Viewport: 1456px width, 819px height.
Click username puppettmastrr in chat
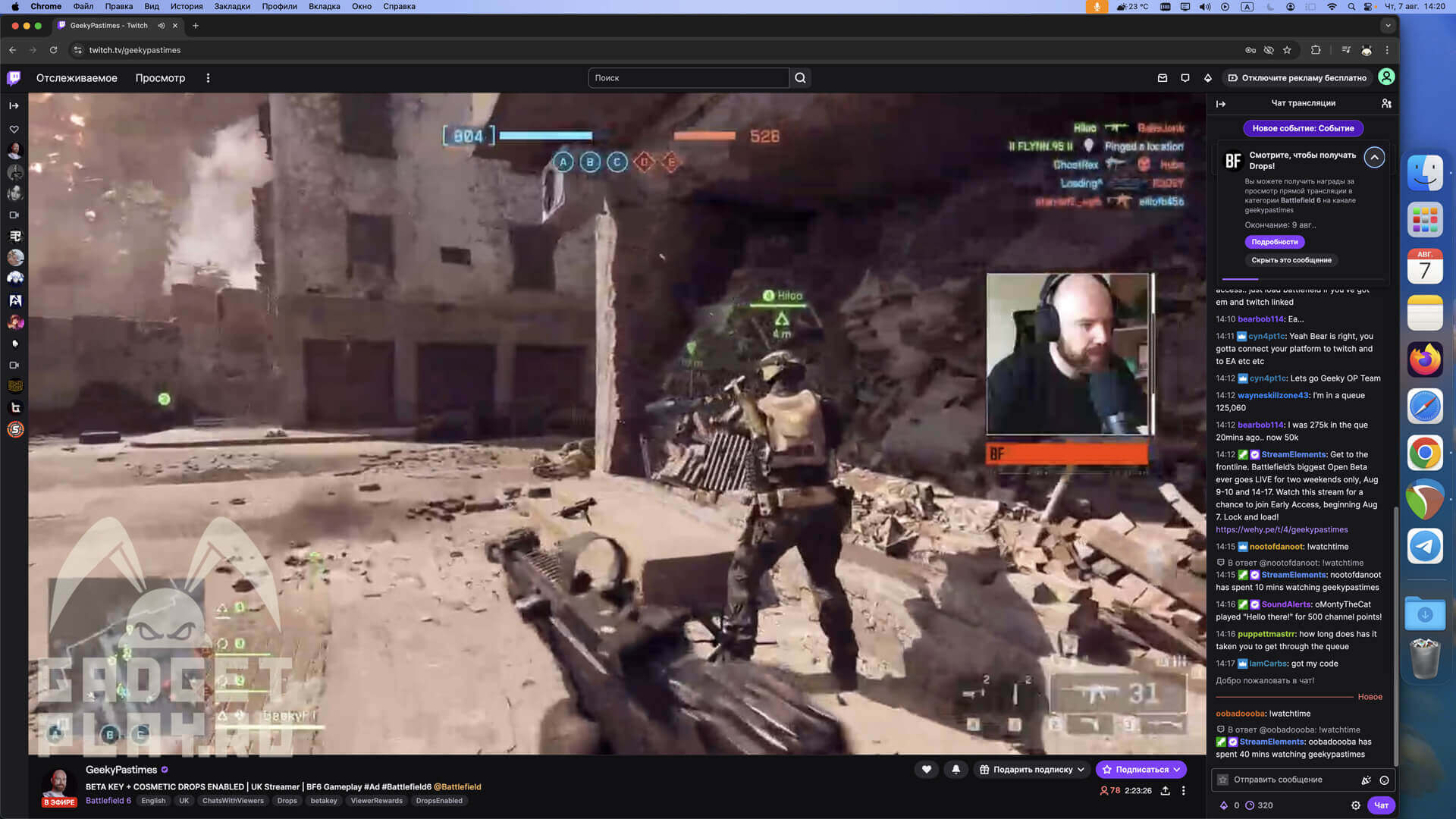click(1266, 634)
